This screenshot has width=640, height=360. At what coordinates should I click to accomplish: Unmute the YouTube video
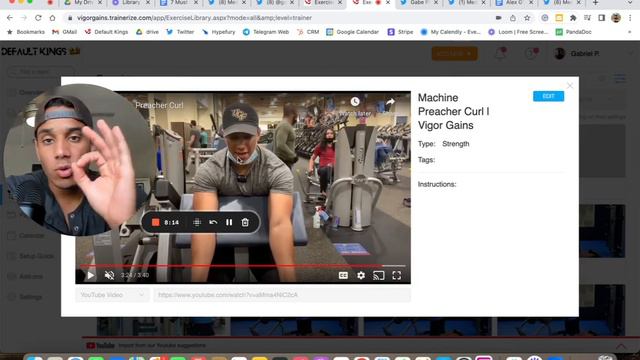tap(109, 276)
